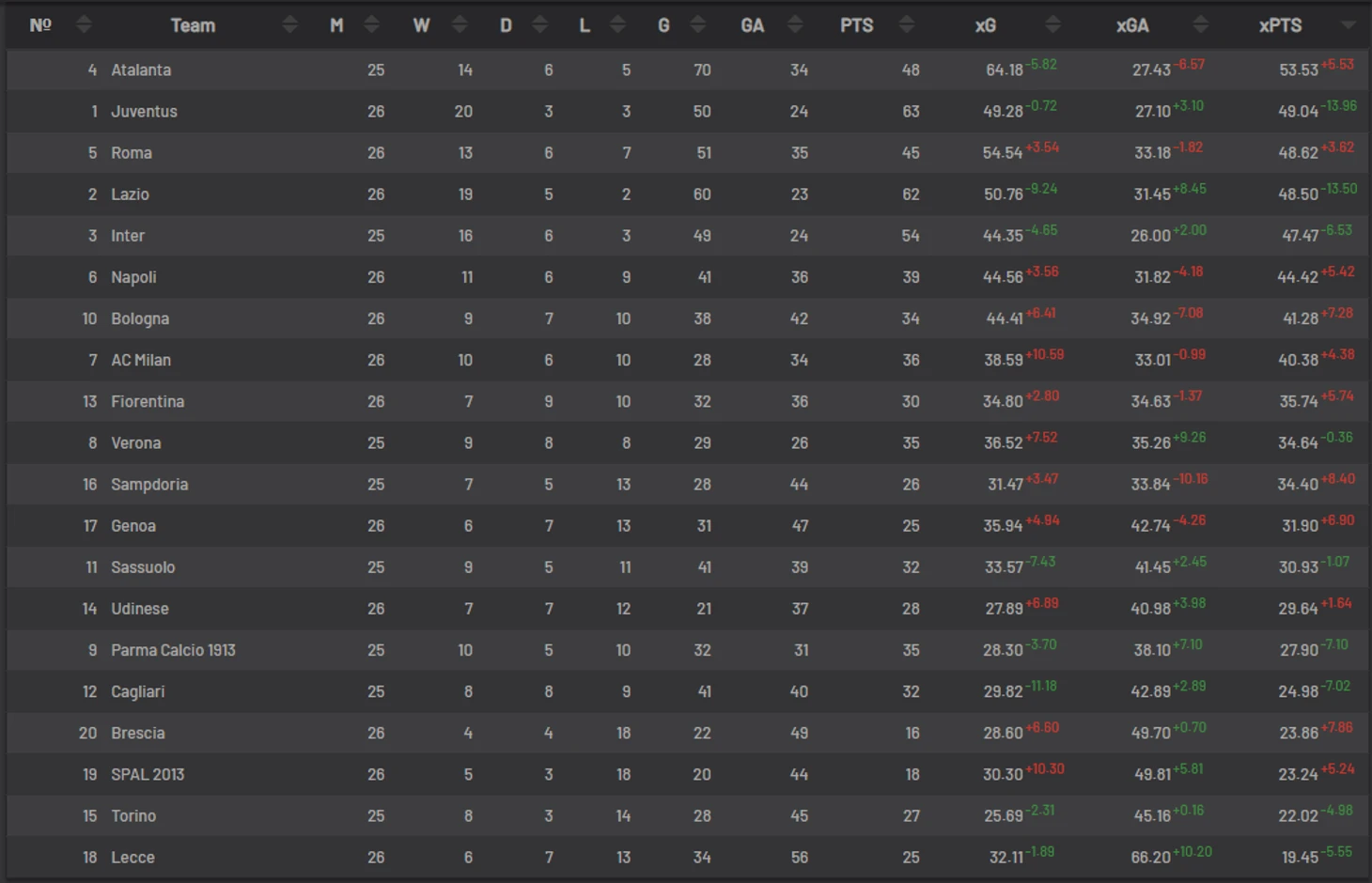Sort by wins using the W arrows
This screenshot has width=1372, height=883.
(460, 25)
